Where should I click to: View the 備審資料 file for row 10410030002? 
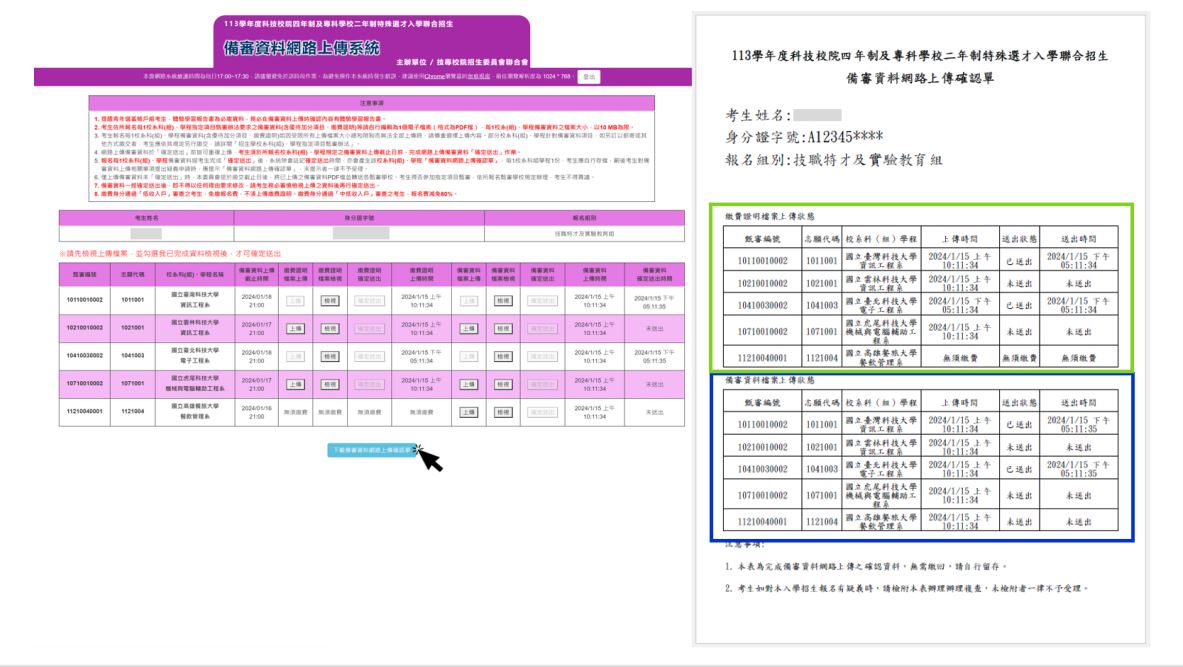[503, 356]
